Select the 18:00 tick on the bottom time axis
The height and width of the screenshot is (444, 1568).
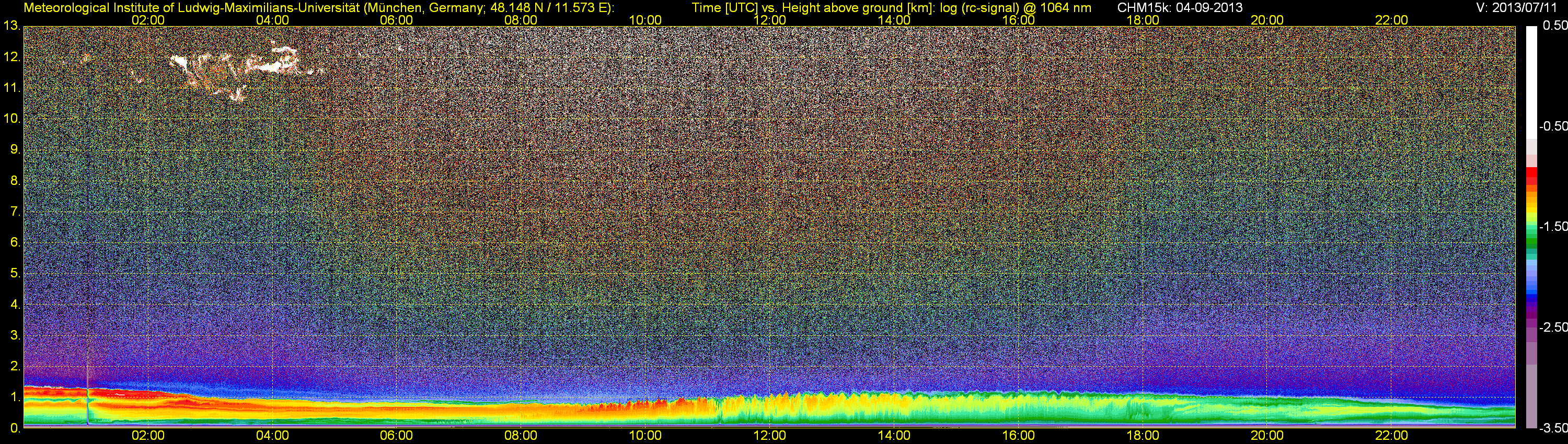tap(1143, 436)
